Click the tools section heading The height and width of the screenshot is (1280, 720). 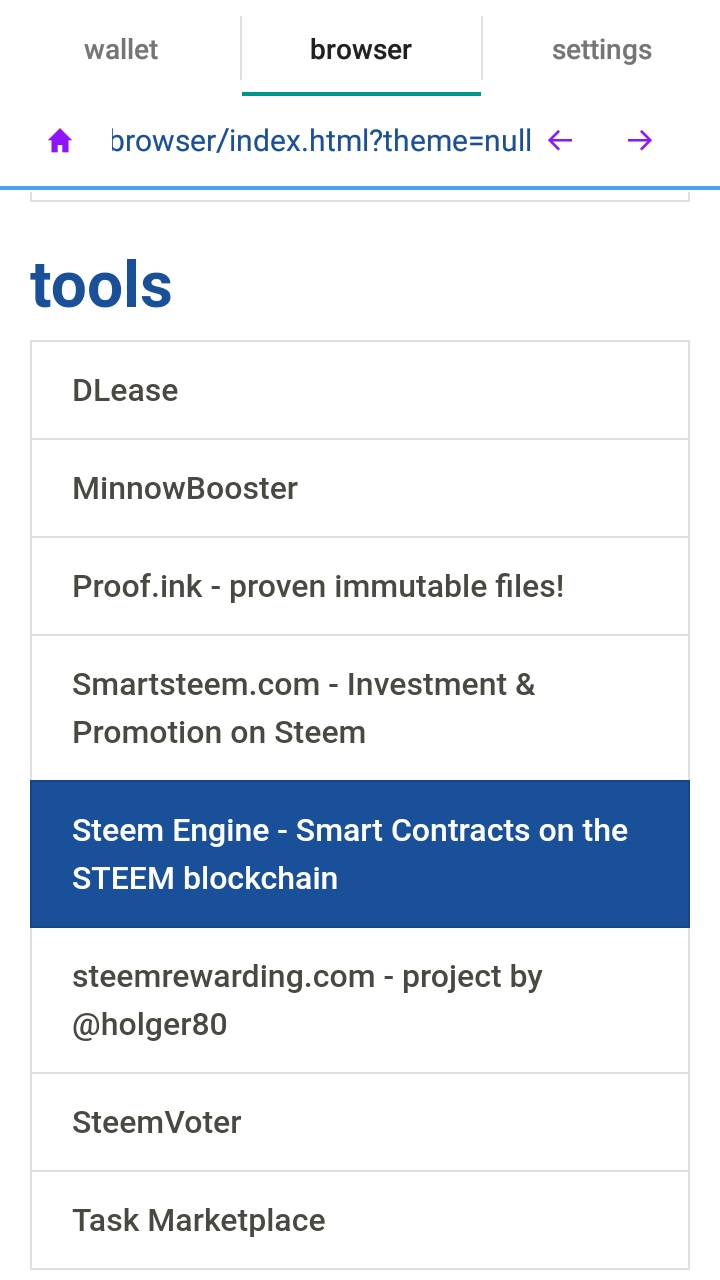click(101, 284)
